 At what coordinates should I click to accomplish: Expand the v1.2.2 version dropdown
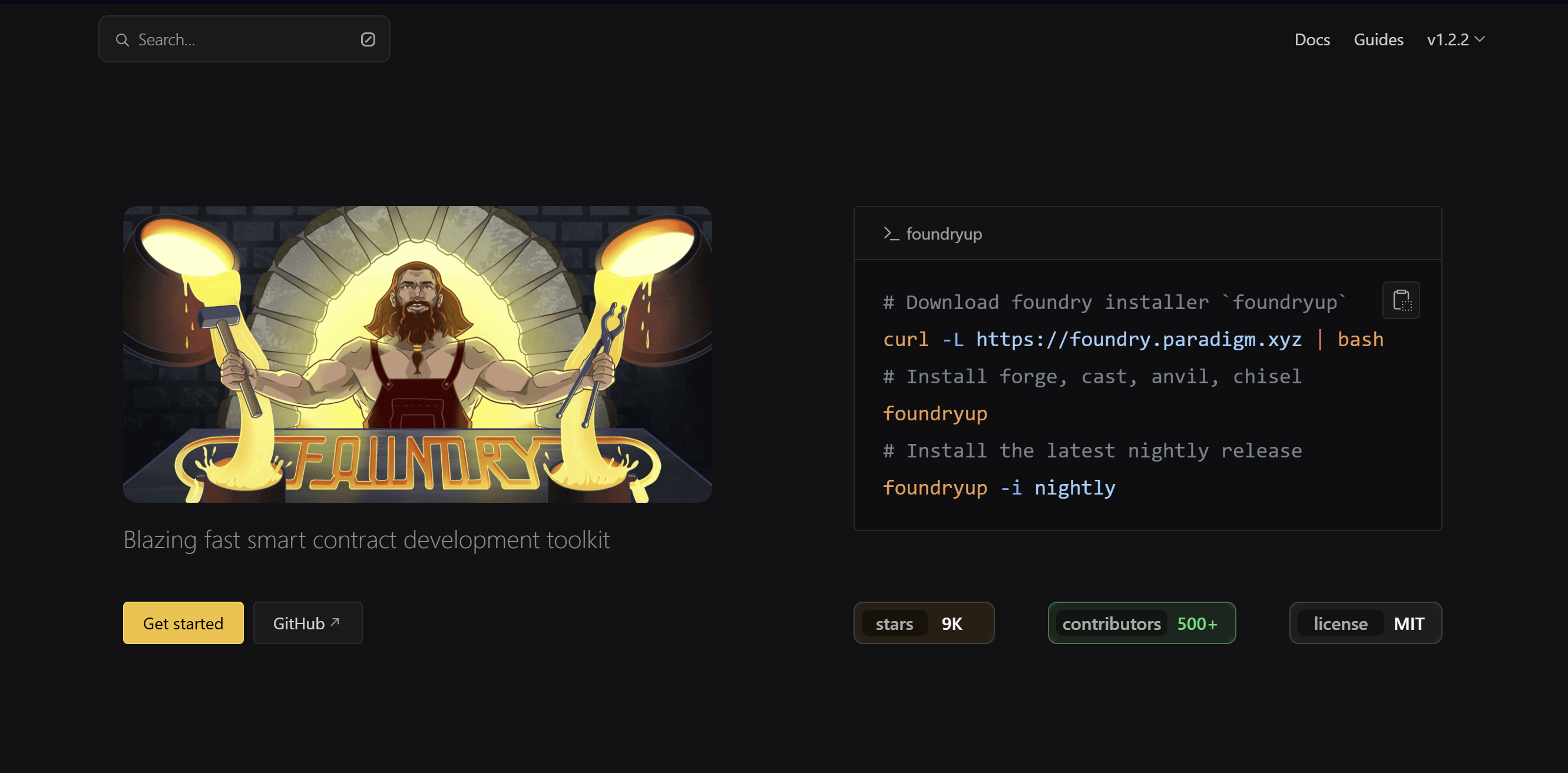(x=1456, y=39)
